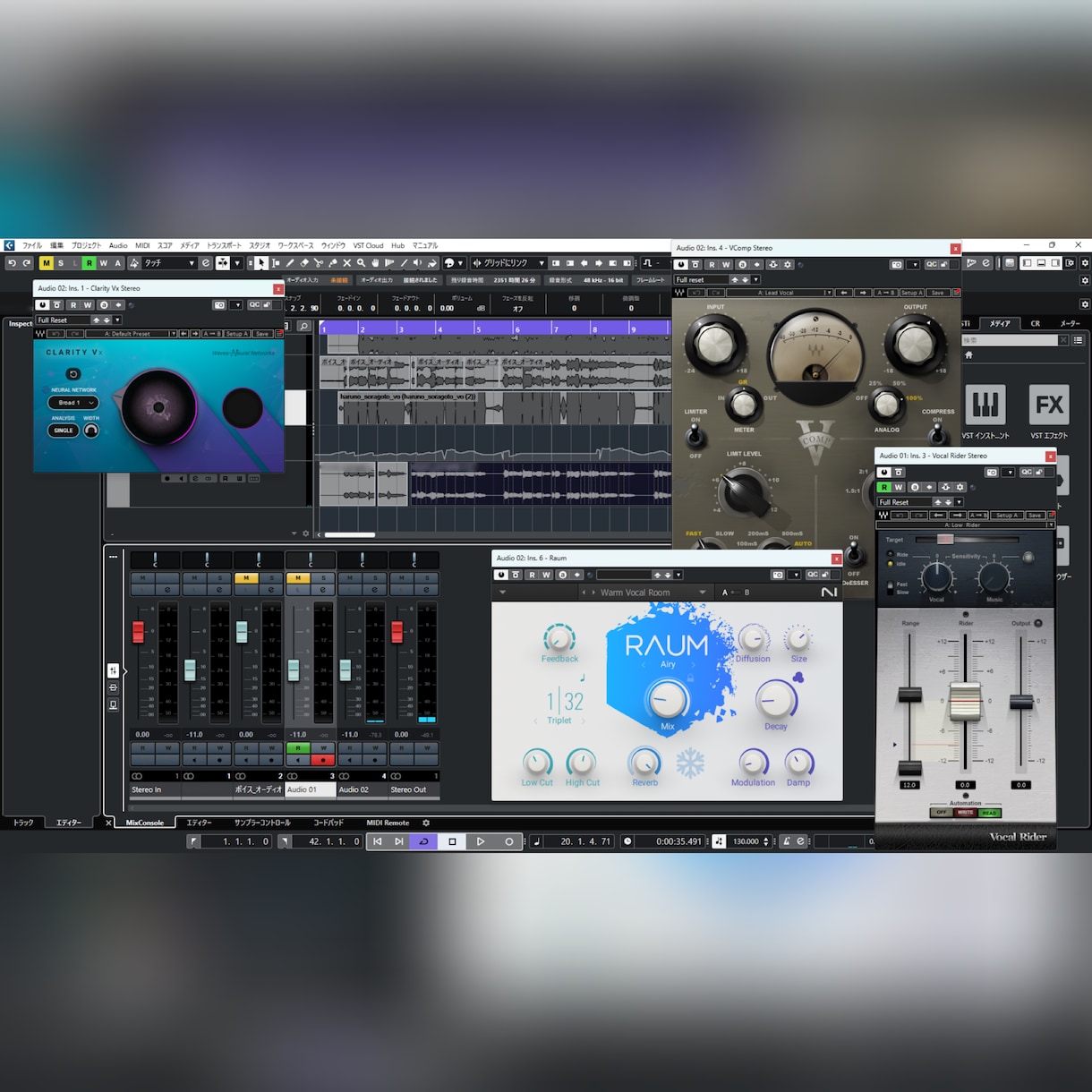Start playback with the Play button
This screenshot has height=1092, width=1092.
click(481, 841)
